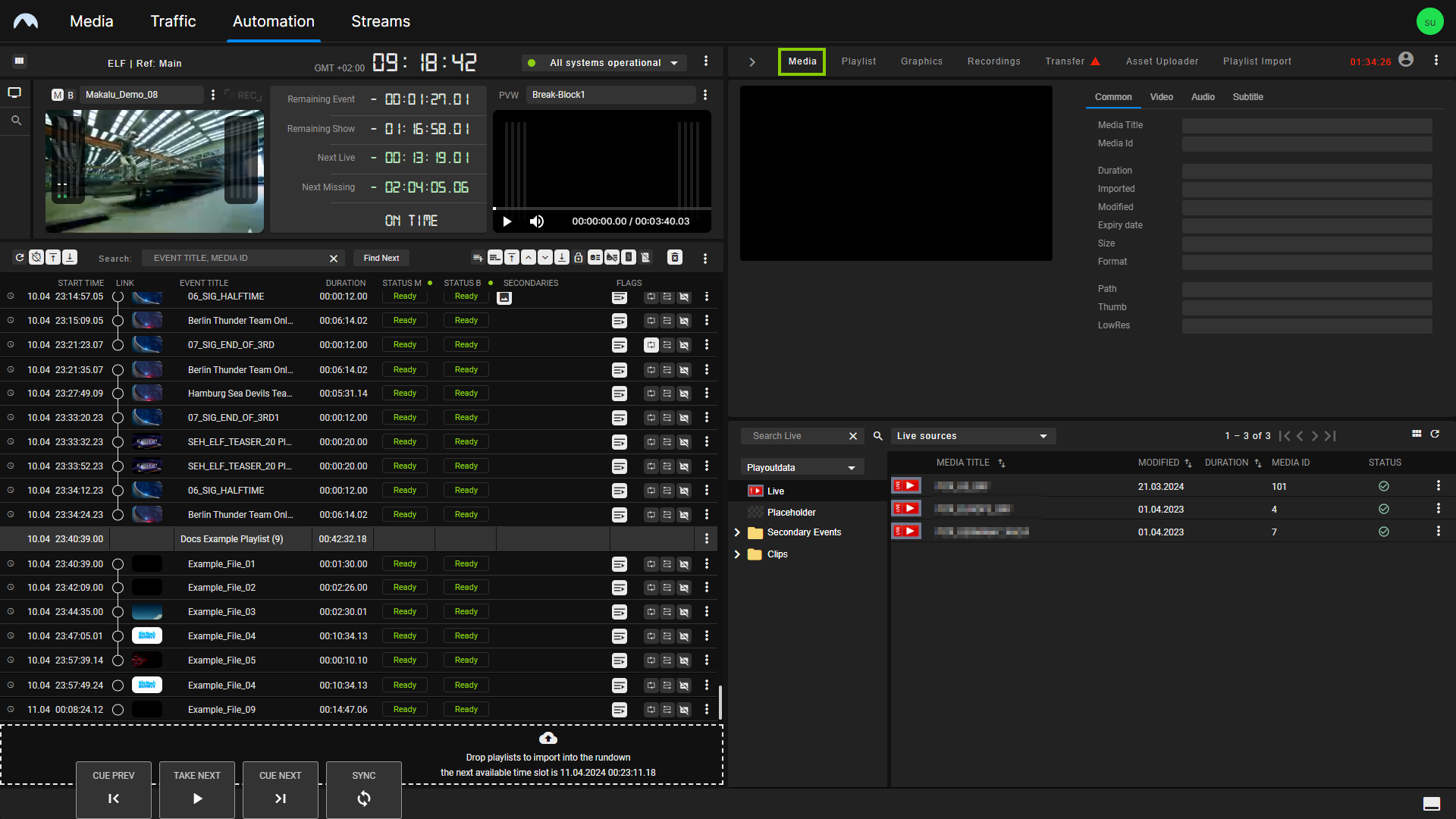Expand the Clips folder in playout data
This screenshot has height=819, width=1456.
click(737, 554)
